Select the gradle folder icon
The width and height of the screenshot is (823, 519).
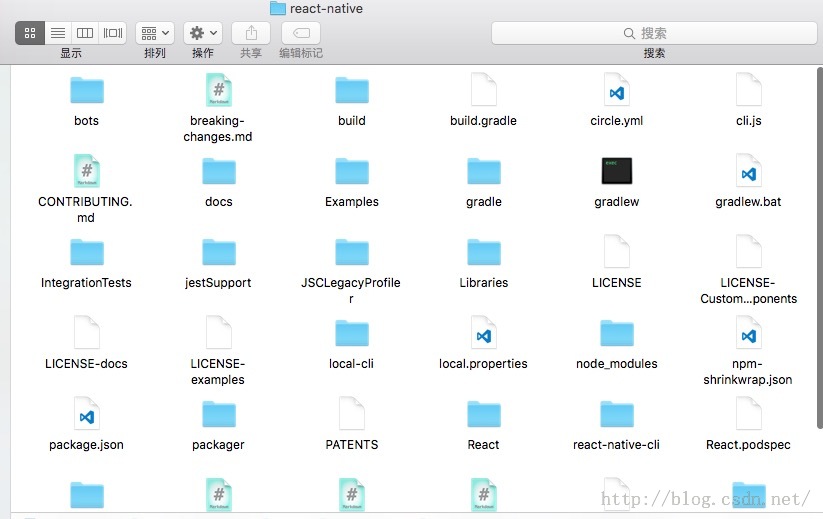tap(484, 171)
